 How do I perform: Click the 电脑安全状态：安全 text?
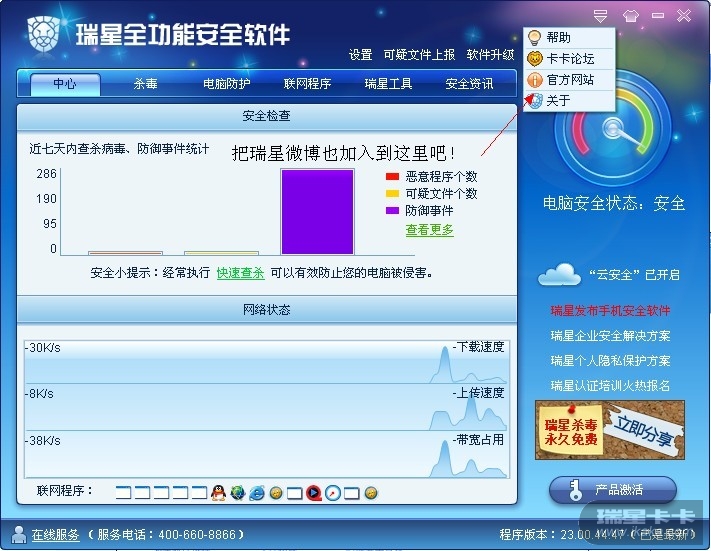point(614,203)
